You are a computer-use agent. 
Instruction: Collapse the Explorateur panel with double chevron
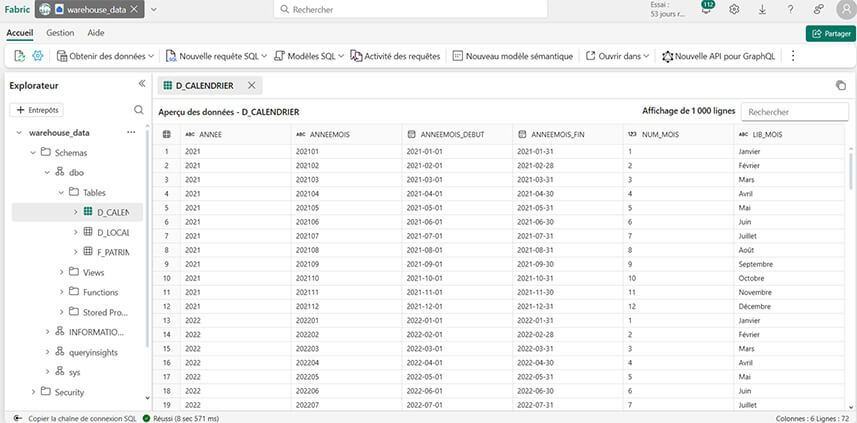coord(141,84)
